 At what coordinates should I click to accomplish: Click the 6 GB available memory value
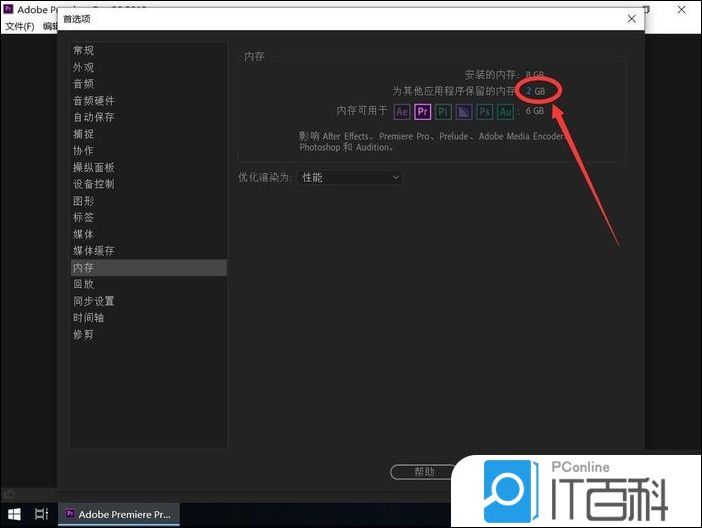(535, 111)
